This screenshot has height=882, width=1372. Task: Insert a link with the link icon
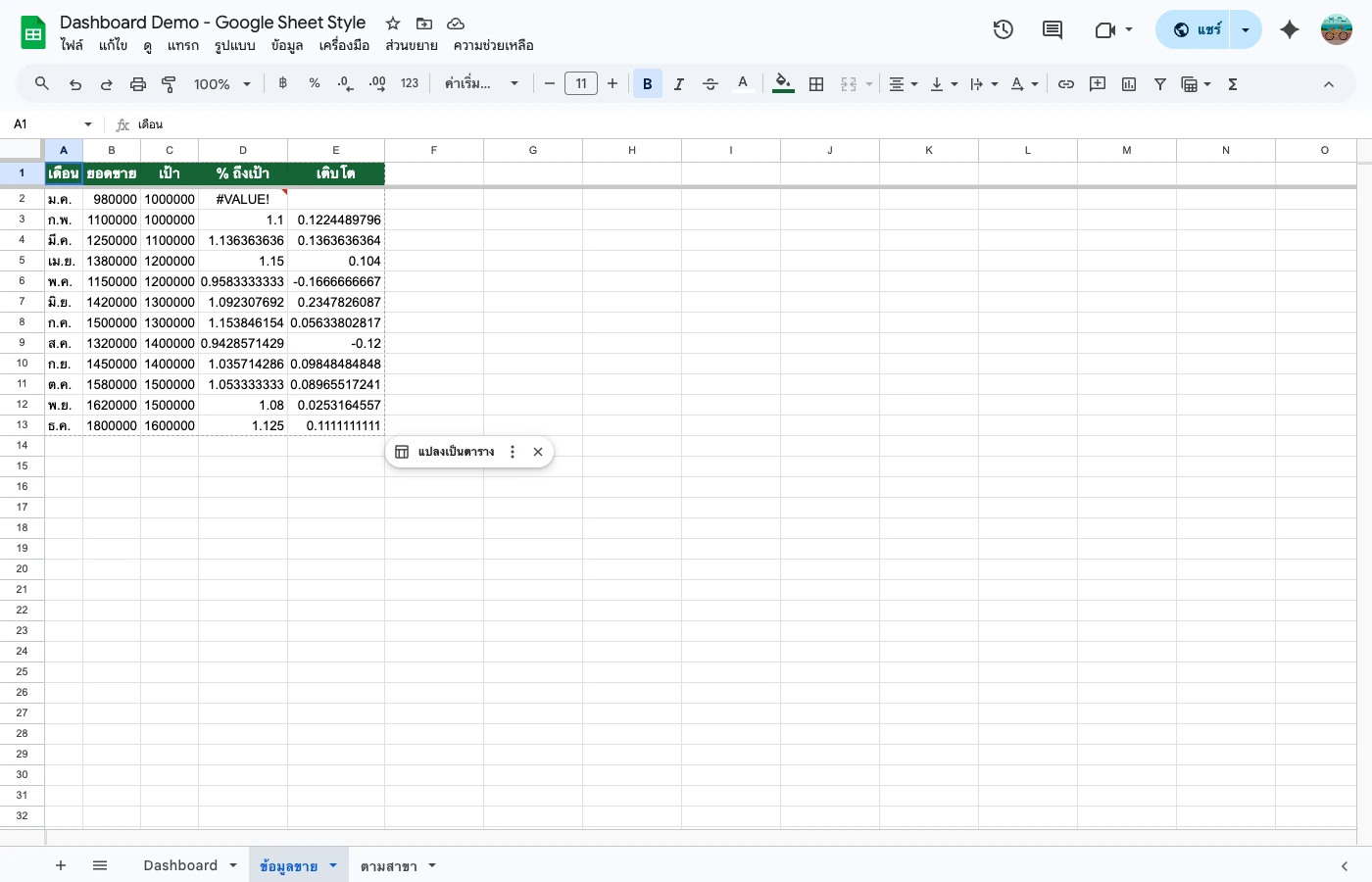[1066, 83]
